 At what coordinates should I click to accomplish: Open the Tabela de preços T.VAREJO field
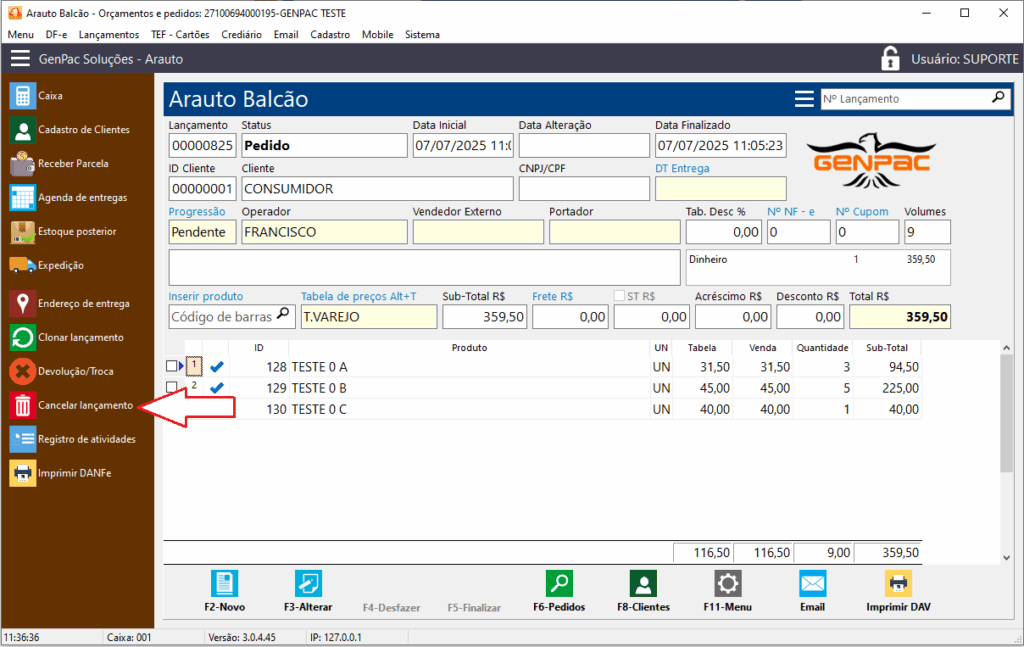pyautogui.click(x=368, y=317)
